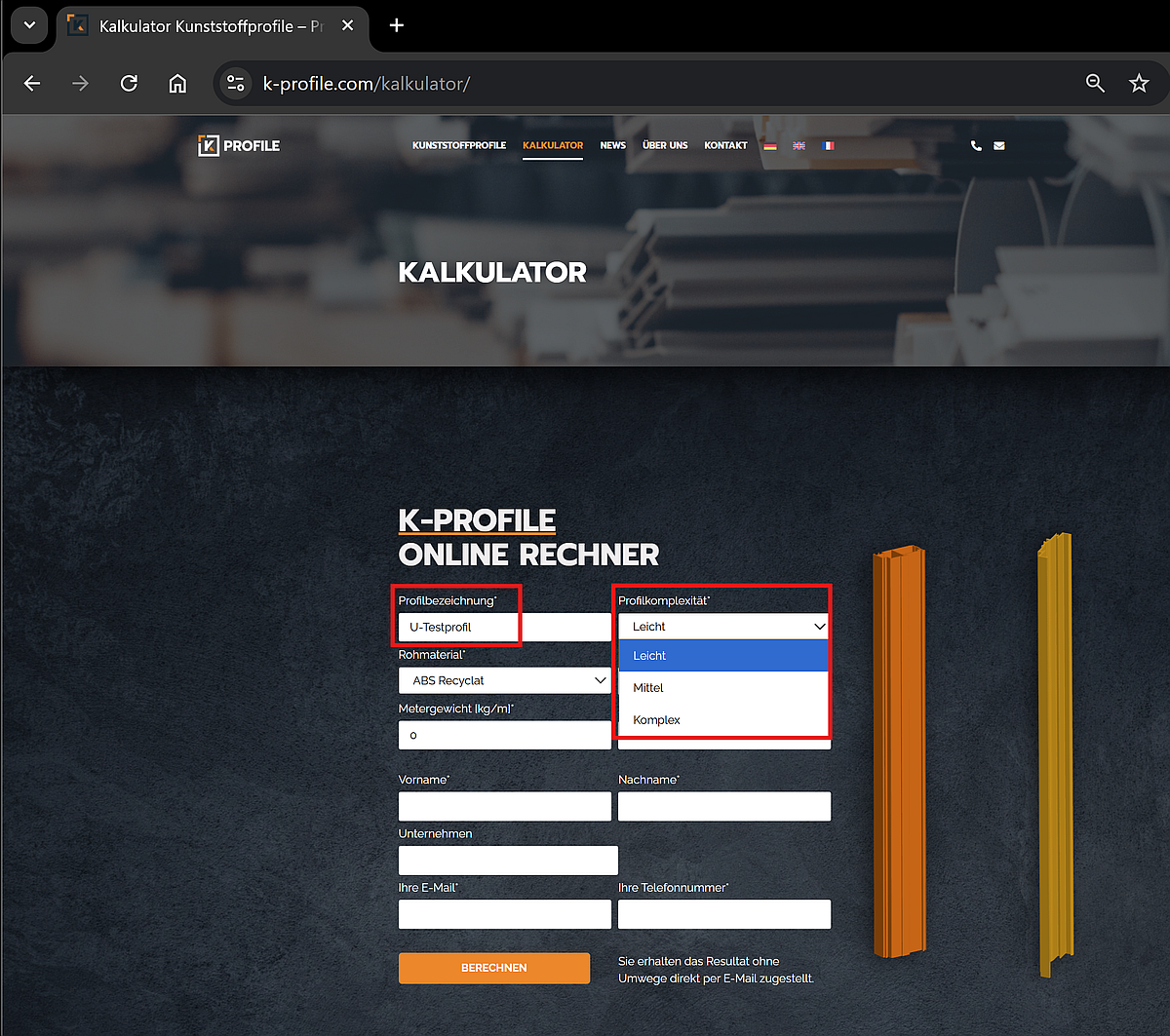This screenshot has height=1036, width=1170.
Task: Click into the Ihre E-Mail field
Action: [x=504, y=914]
